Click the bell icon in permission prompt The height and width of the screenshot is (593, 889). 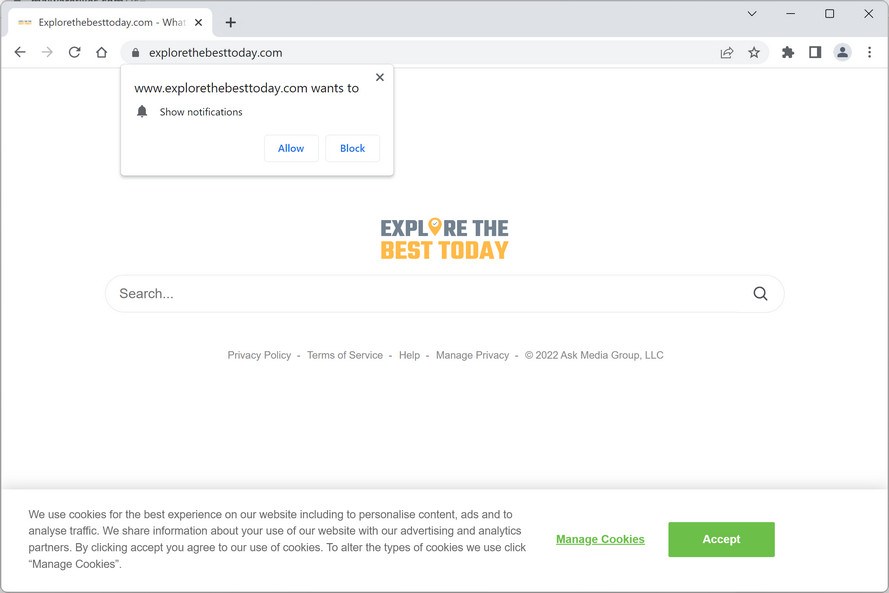click(x=142, y=111)
